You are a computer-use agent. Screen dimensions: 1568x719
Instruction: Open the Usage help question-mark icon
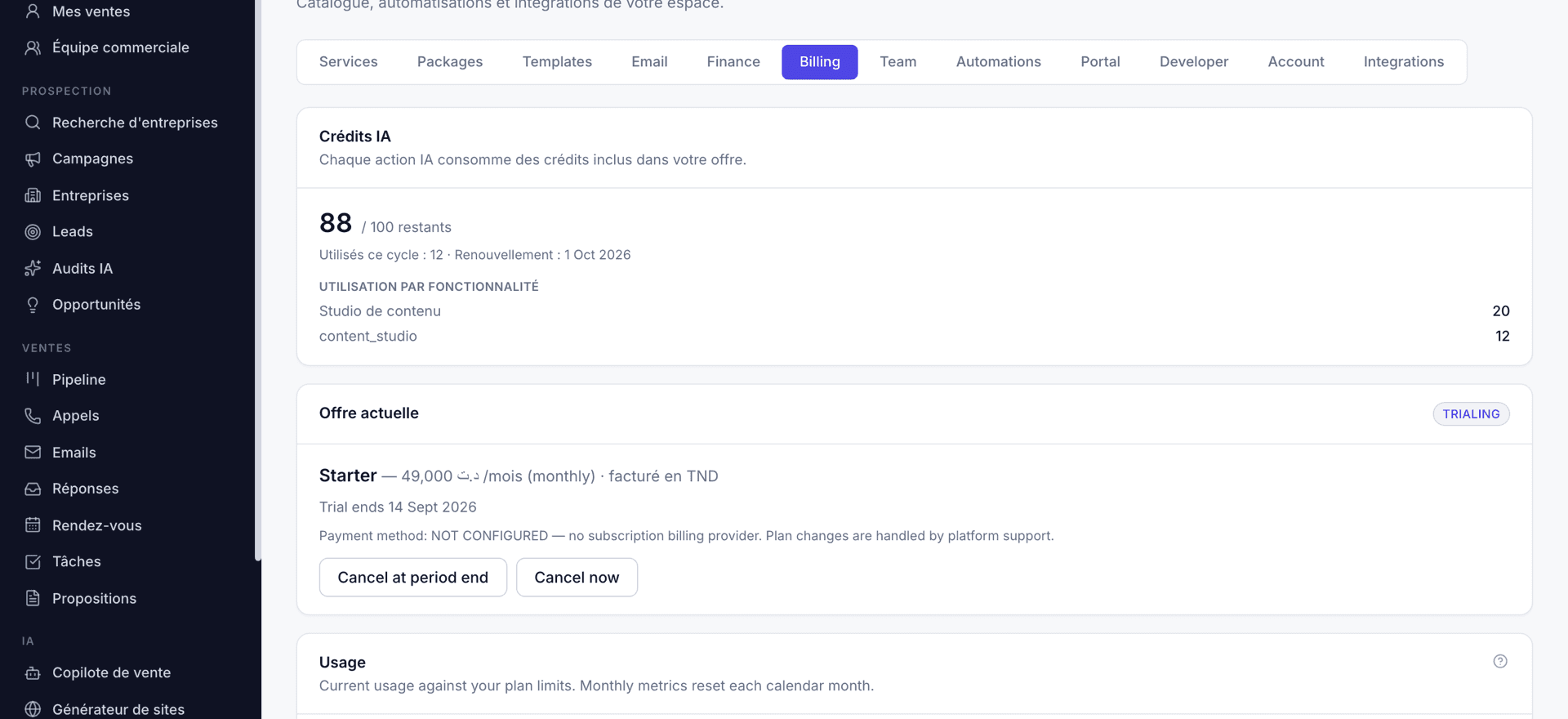1500,662
